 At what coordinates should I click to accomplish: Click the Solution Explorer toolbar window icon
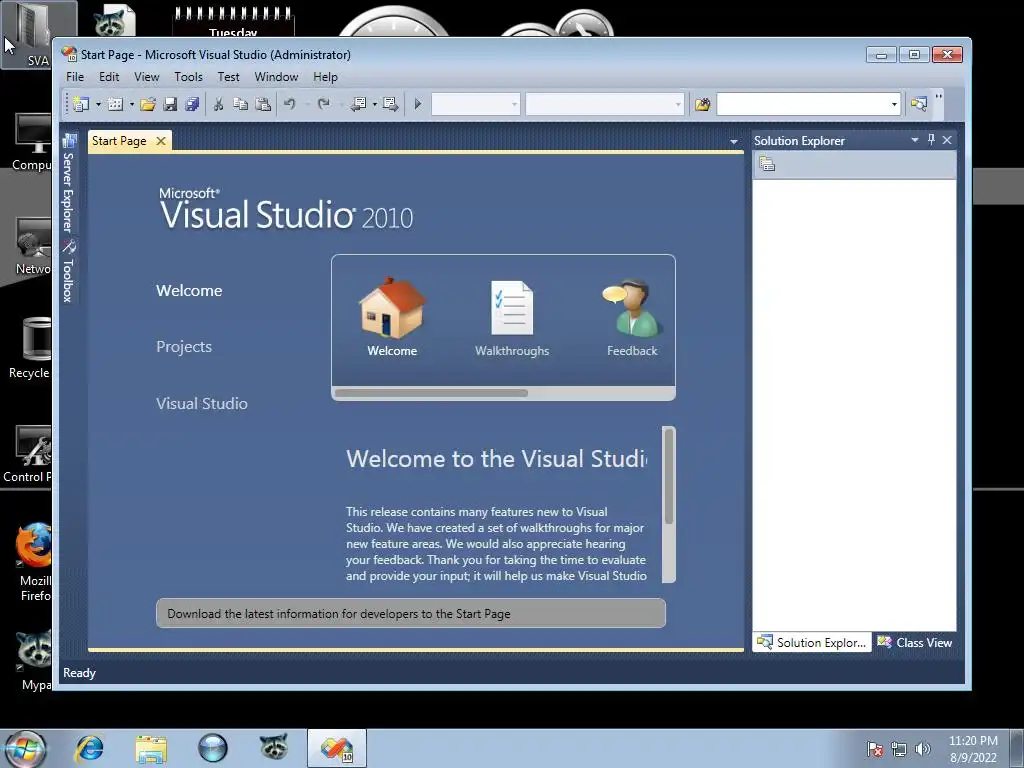[919, 104]
